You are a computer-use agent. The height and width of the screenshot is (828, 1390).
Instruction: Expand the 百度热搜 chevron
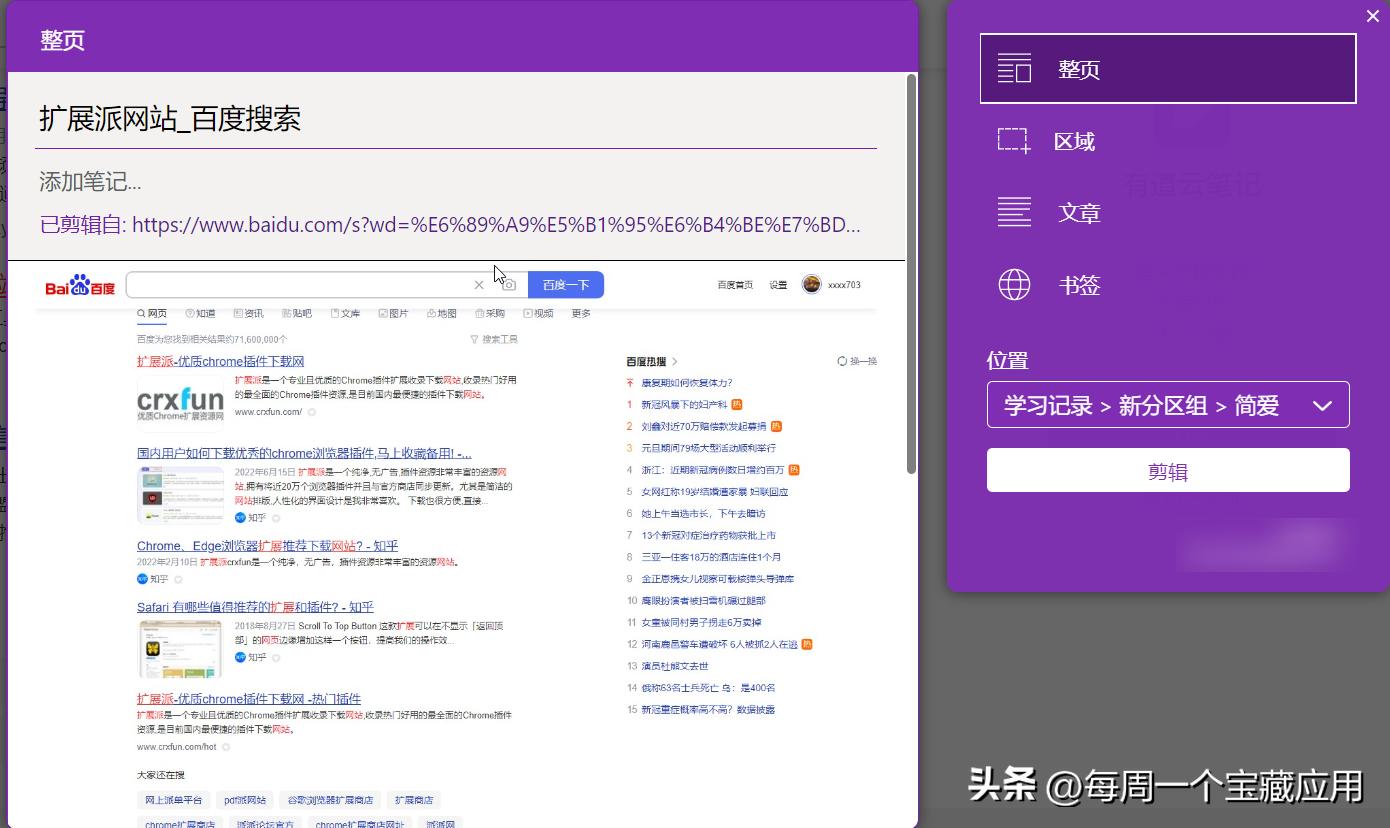[675, 361]
